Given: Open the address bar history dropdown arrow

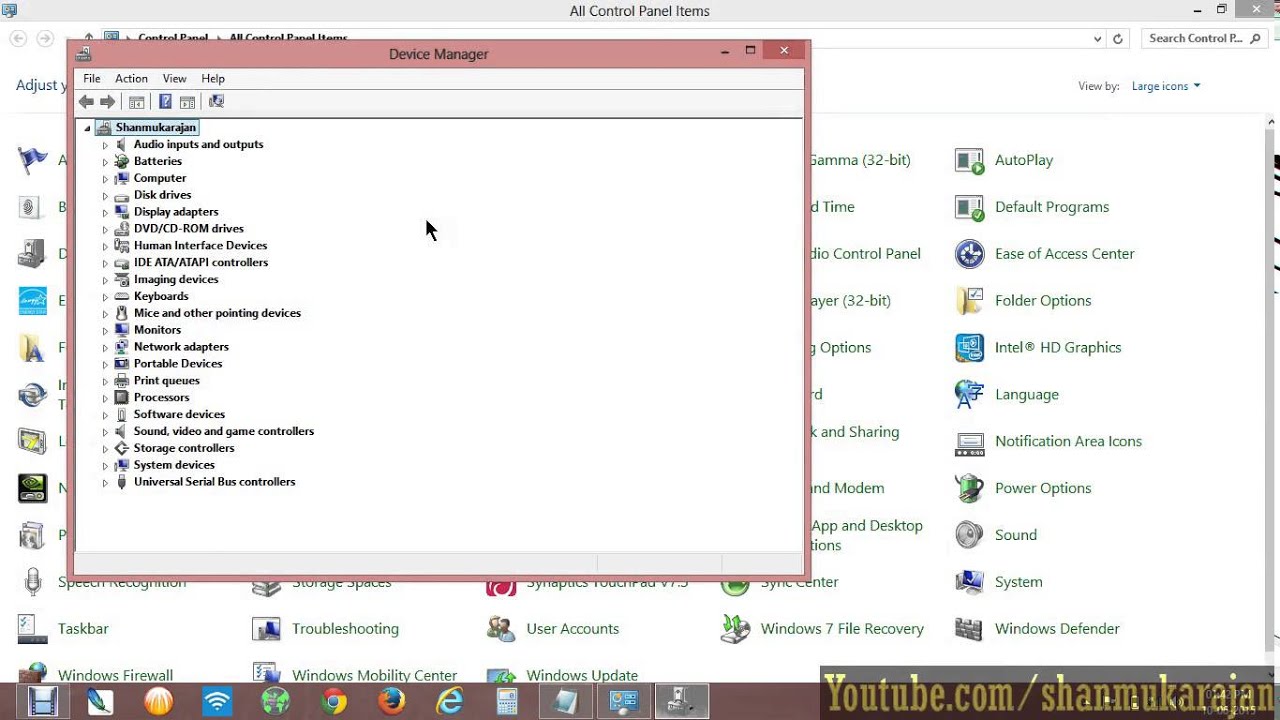Looking at the screenshot, I should click(1097, 39).
